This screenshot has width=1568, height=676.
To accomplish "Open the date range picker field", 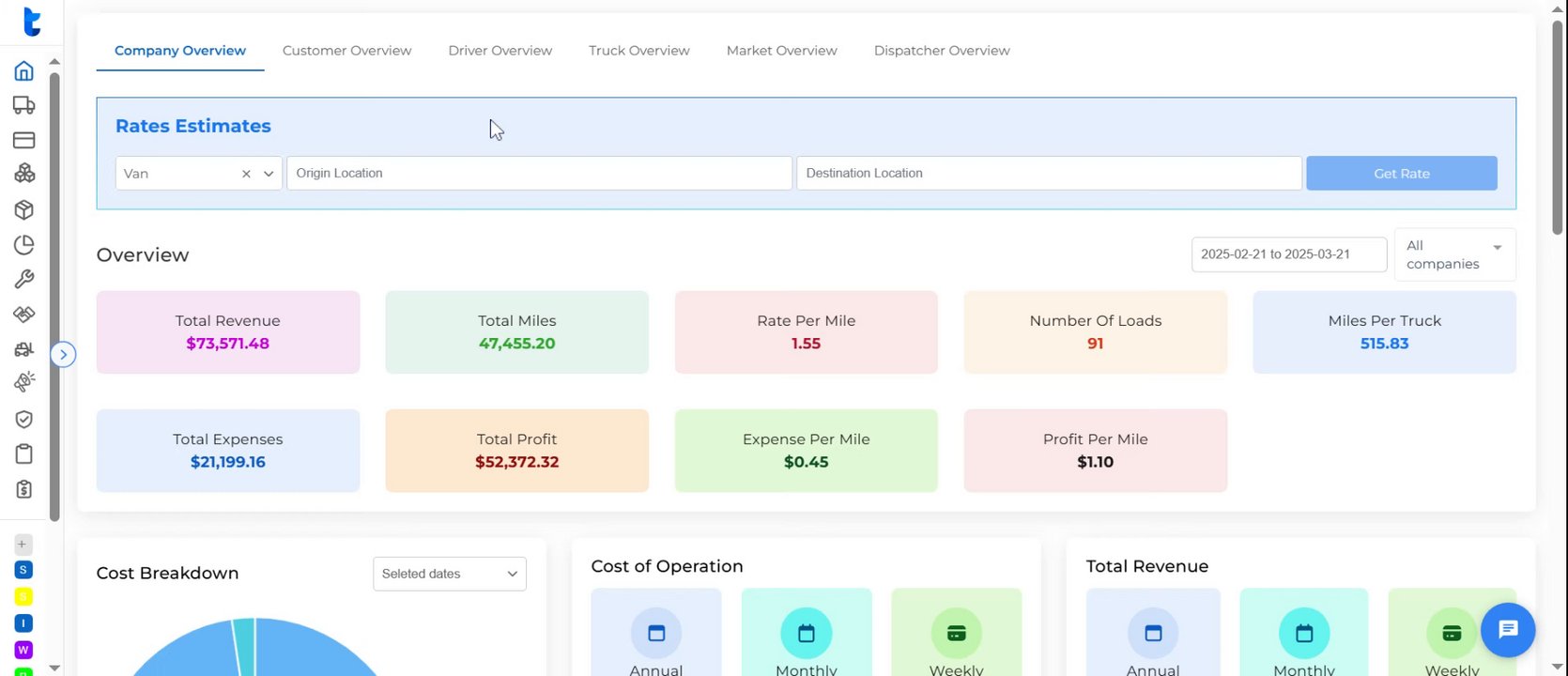I will [1288, 254].
